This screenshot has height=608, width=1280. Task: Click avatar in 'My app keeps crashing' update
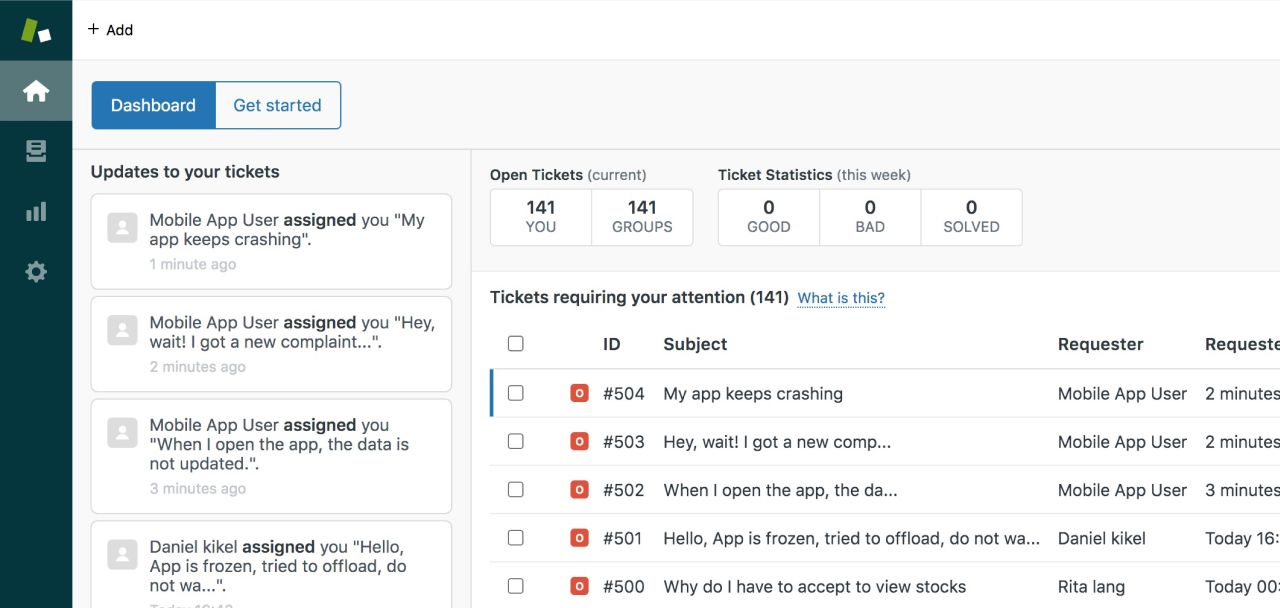click(x=122, y=228)
